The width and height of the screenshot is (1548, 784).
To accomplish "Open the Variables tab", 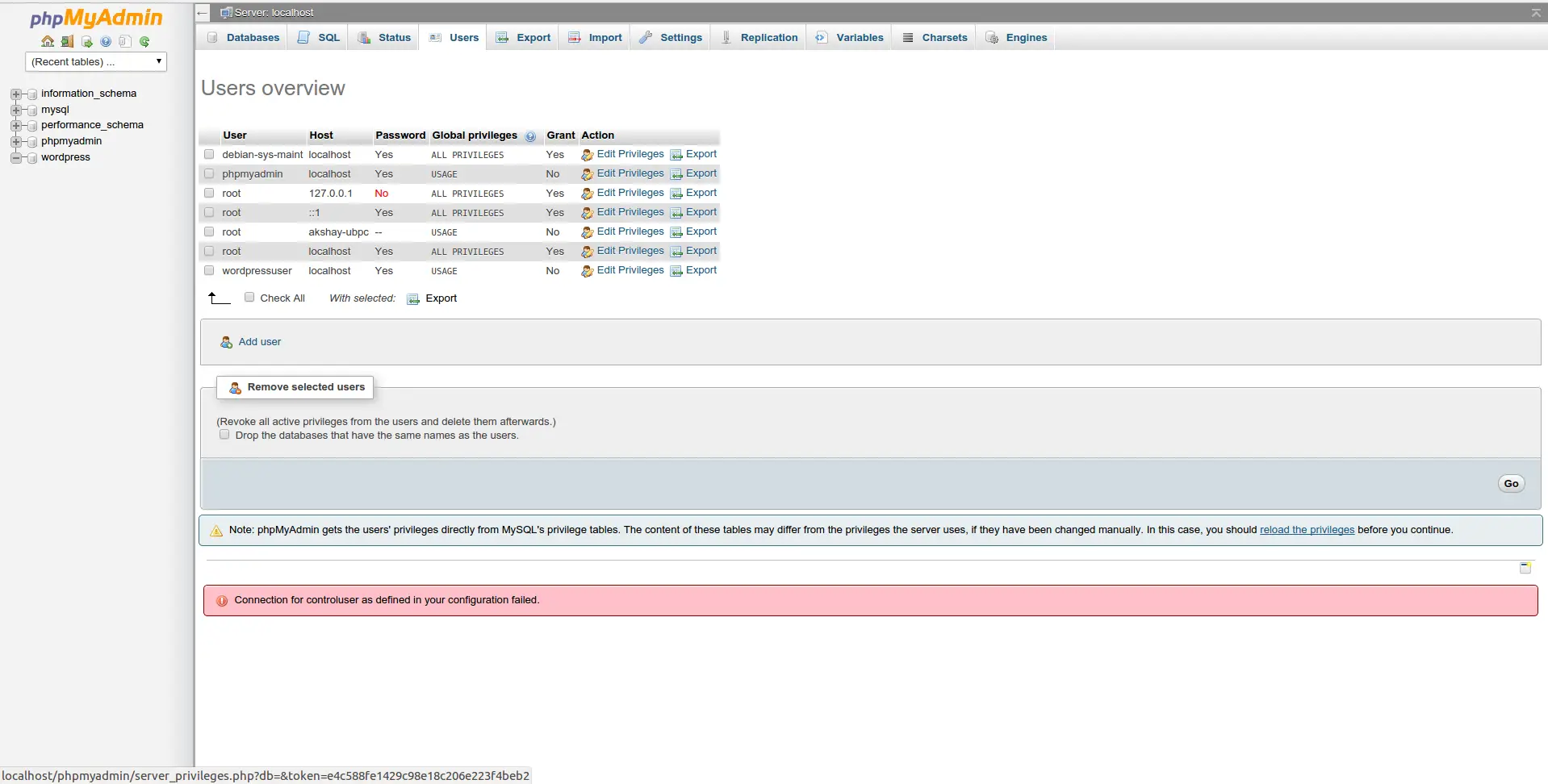I will [850, 38].
